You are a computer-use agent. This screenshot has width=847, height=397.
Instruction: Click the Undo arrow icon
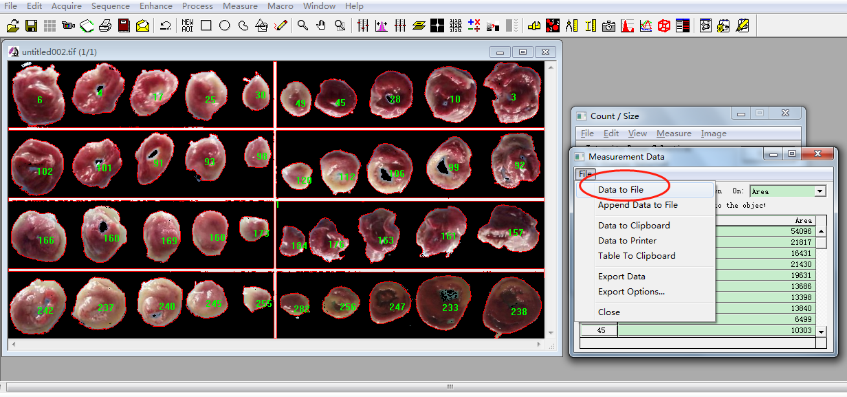(x=166, y=25)
